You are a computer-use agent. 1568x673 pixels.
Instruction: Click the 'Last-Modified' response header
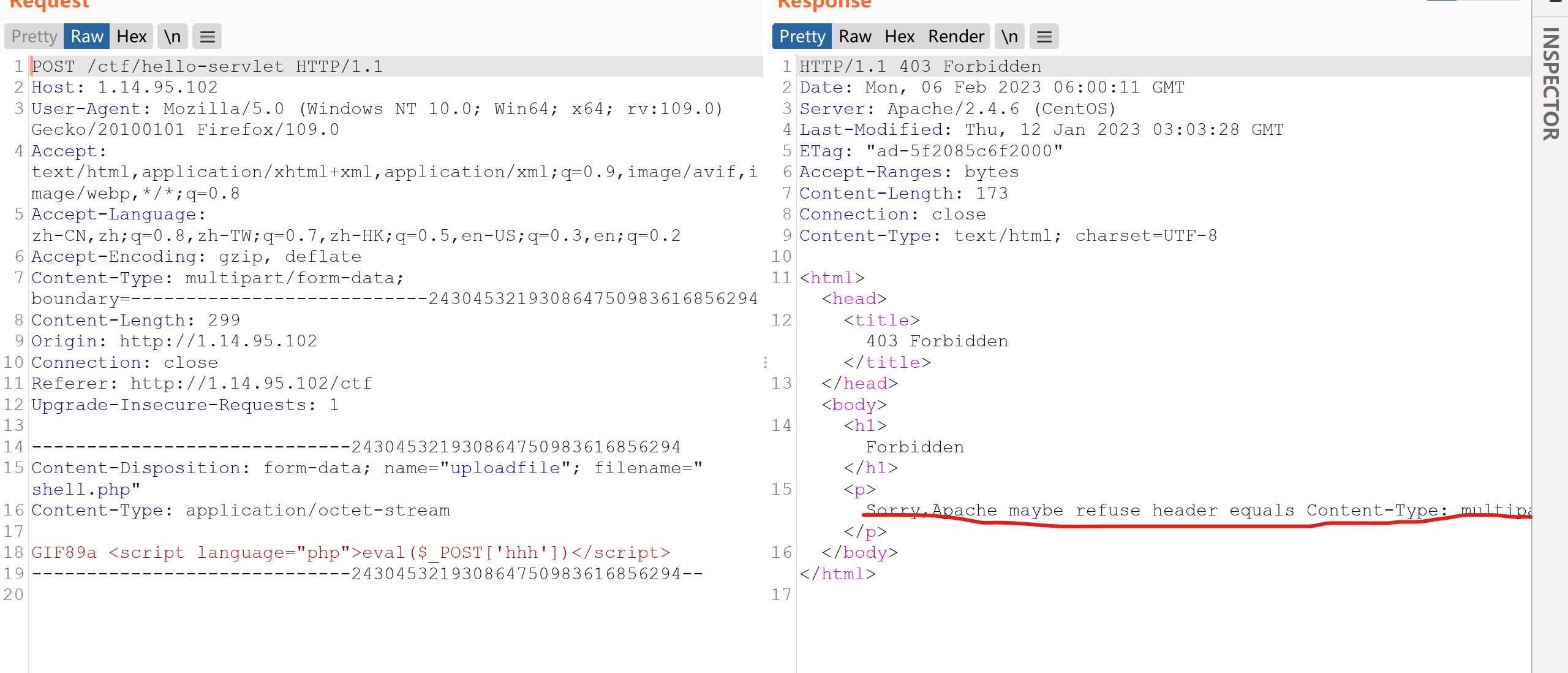click(1042, 129)
